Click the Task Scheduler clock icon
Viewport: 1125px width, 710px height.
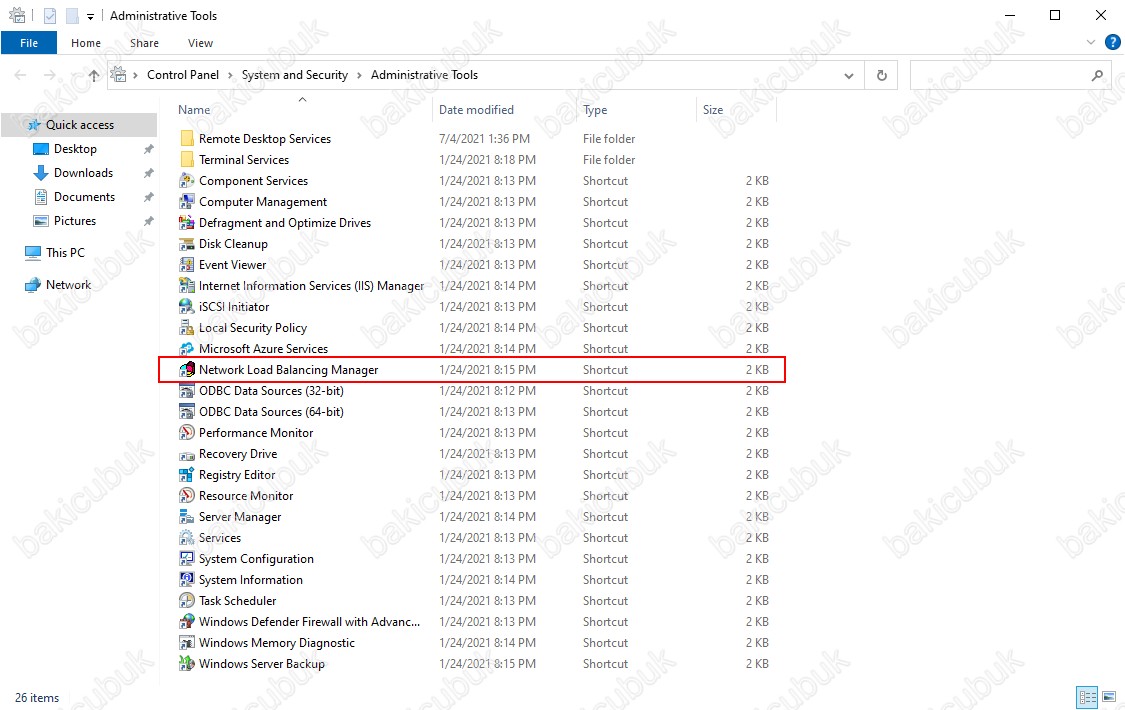187,600
